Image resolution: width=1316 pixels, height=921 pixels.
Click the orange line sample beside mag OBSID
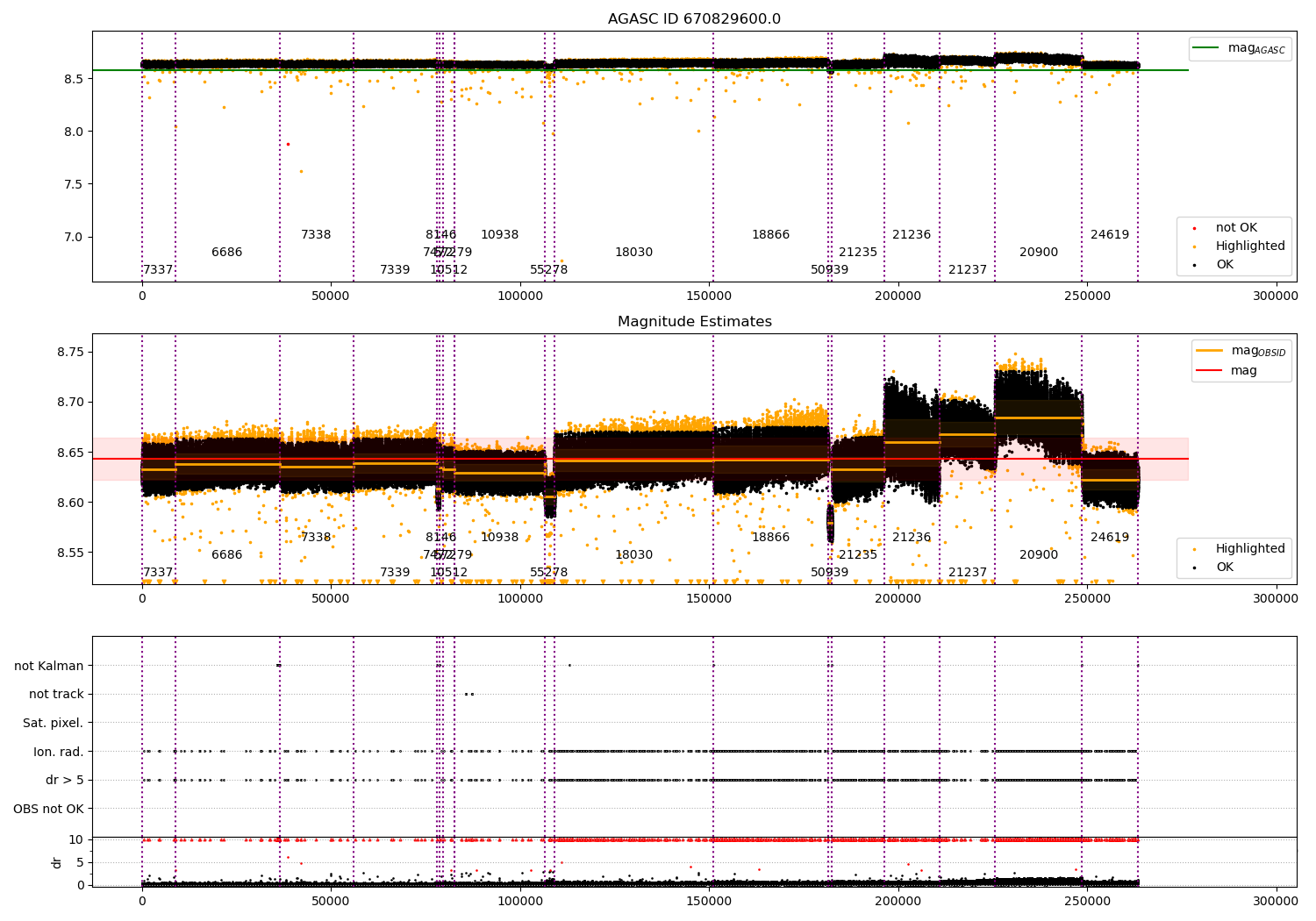[1209, 351]
